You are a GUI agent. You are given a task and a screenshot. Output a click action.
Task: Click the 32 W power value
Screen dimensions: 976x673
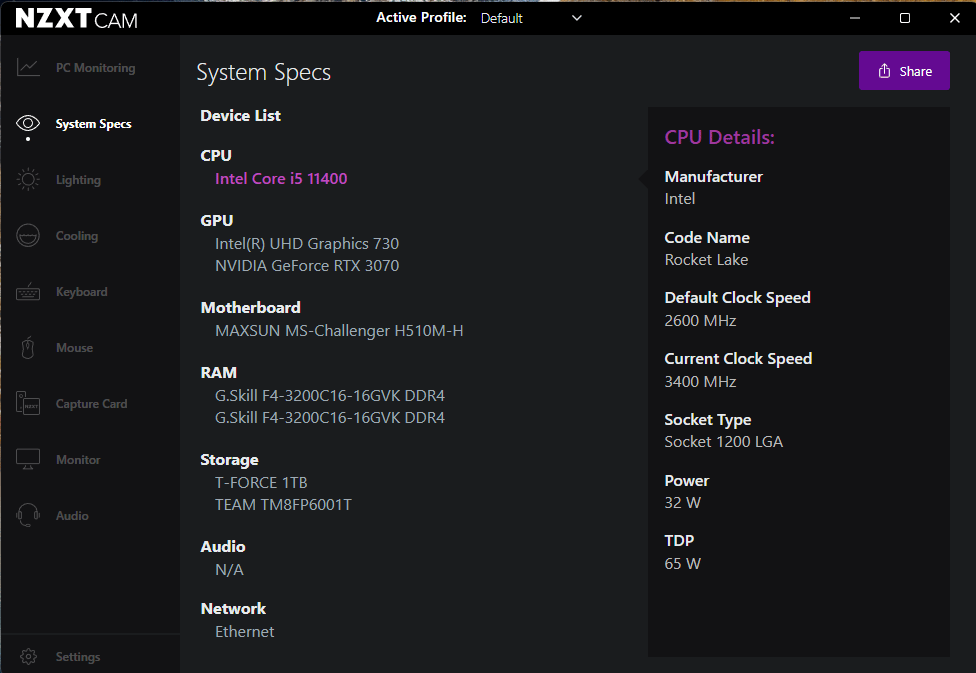682,503
